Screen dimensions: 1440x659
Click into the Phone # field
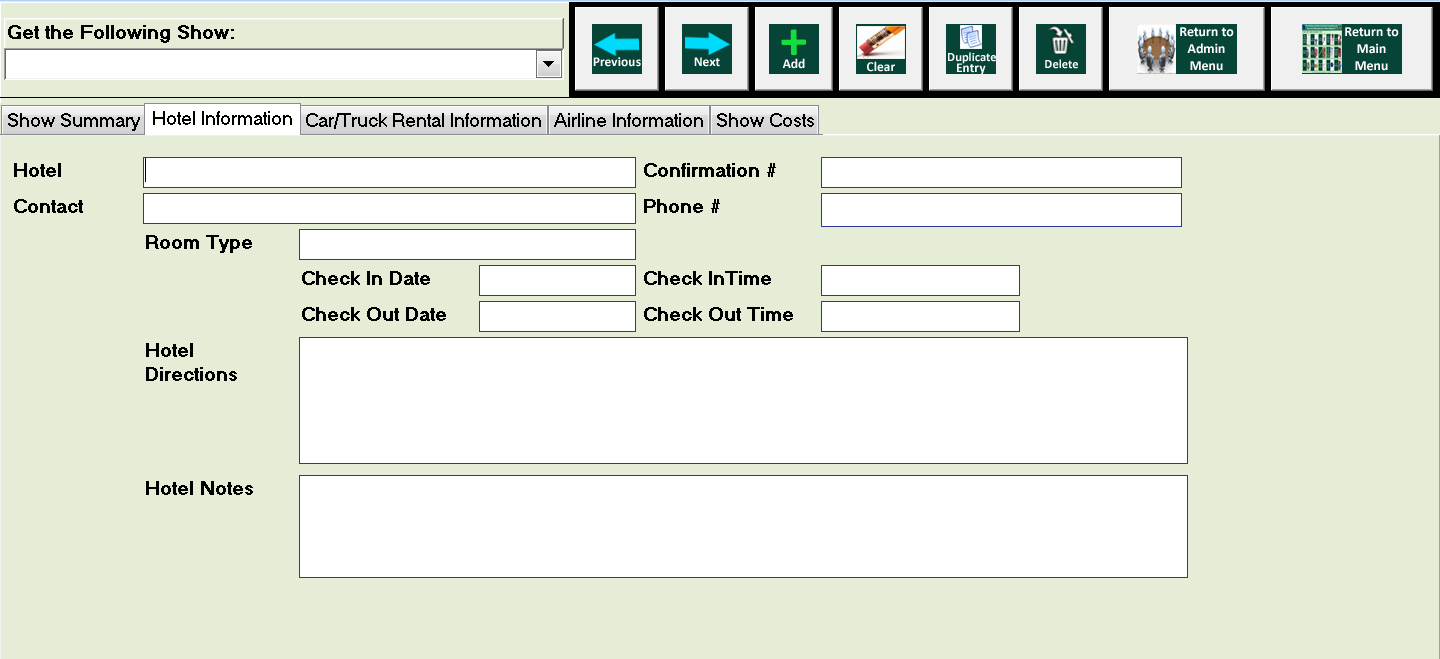pos(1001,210)
